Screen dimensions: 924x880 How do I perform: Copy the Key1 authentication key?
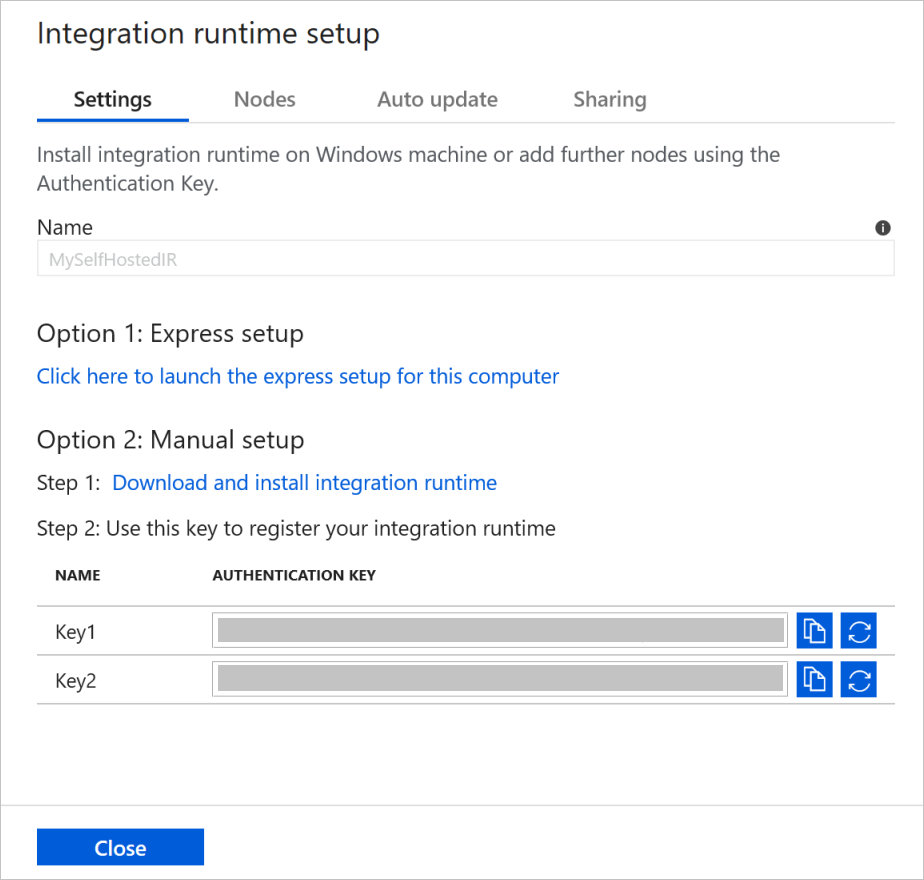[x=814, y=630]
